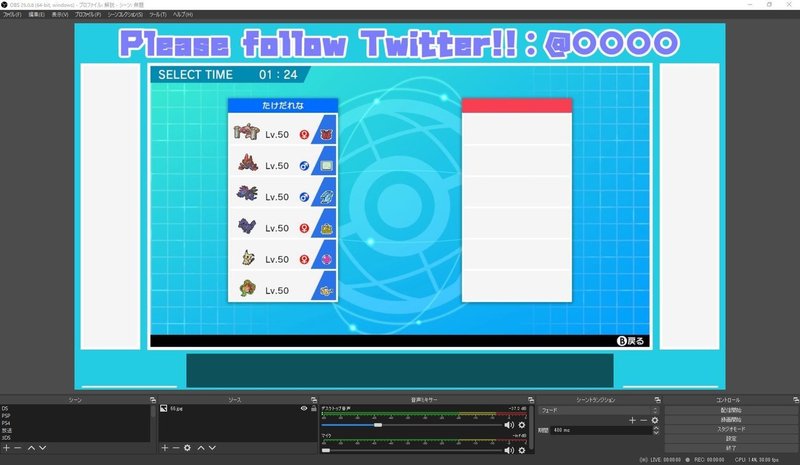
Task: Add a new scene with the plus icon
Action: [x=6, y=448]
